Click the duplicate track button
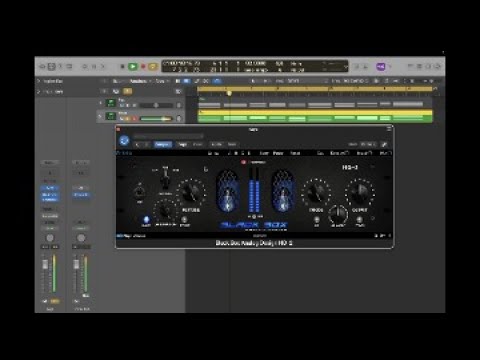The height and width of the screenshot is (360, 480). pos(116,91)
